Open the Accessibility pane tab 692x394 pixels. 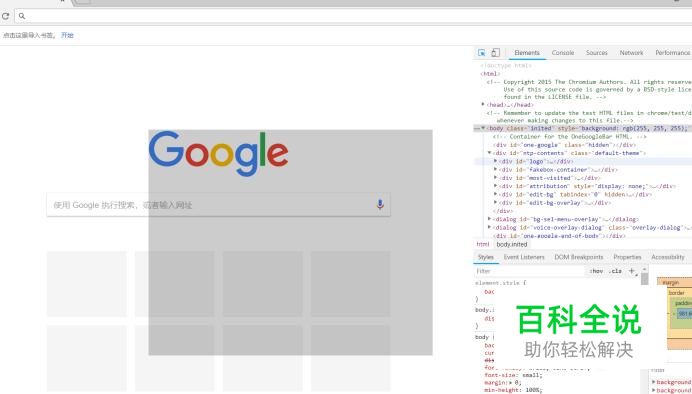click(668, 257)
